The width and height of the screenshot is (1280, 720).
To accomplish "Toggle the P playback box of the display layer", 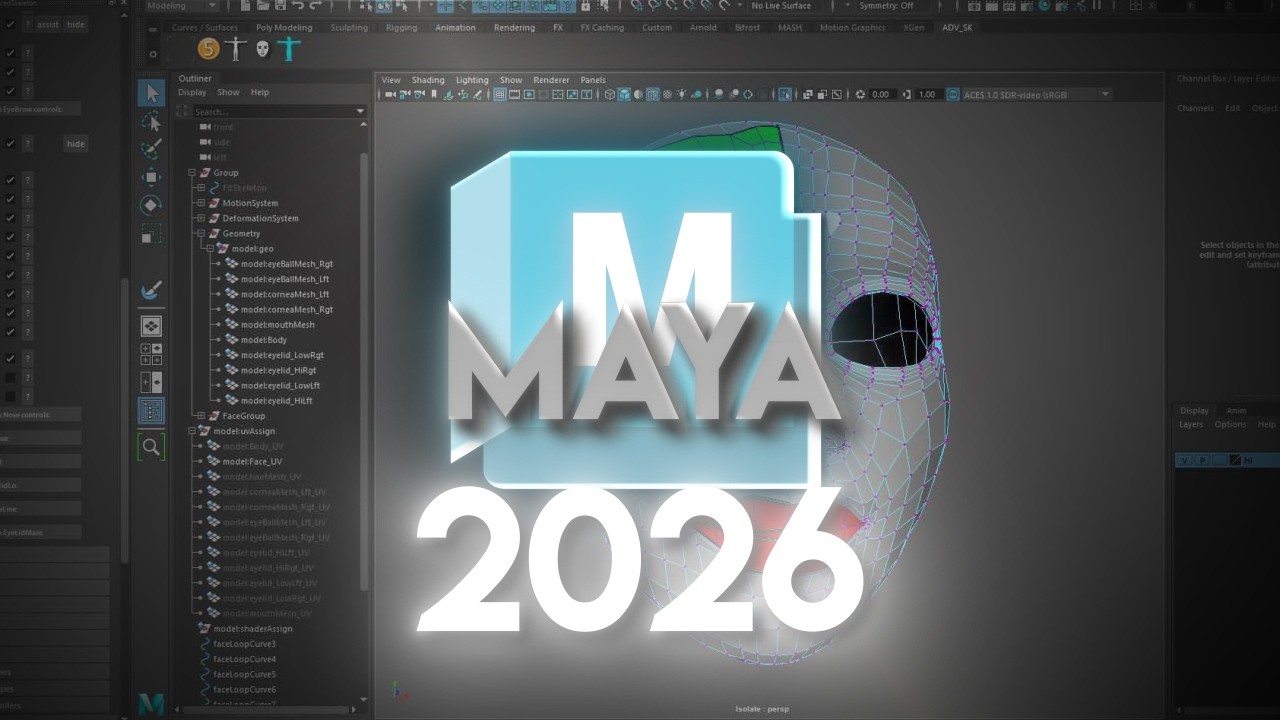I will coord(1202,460).
